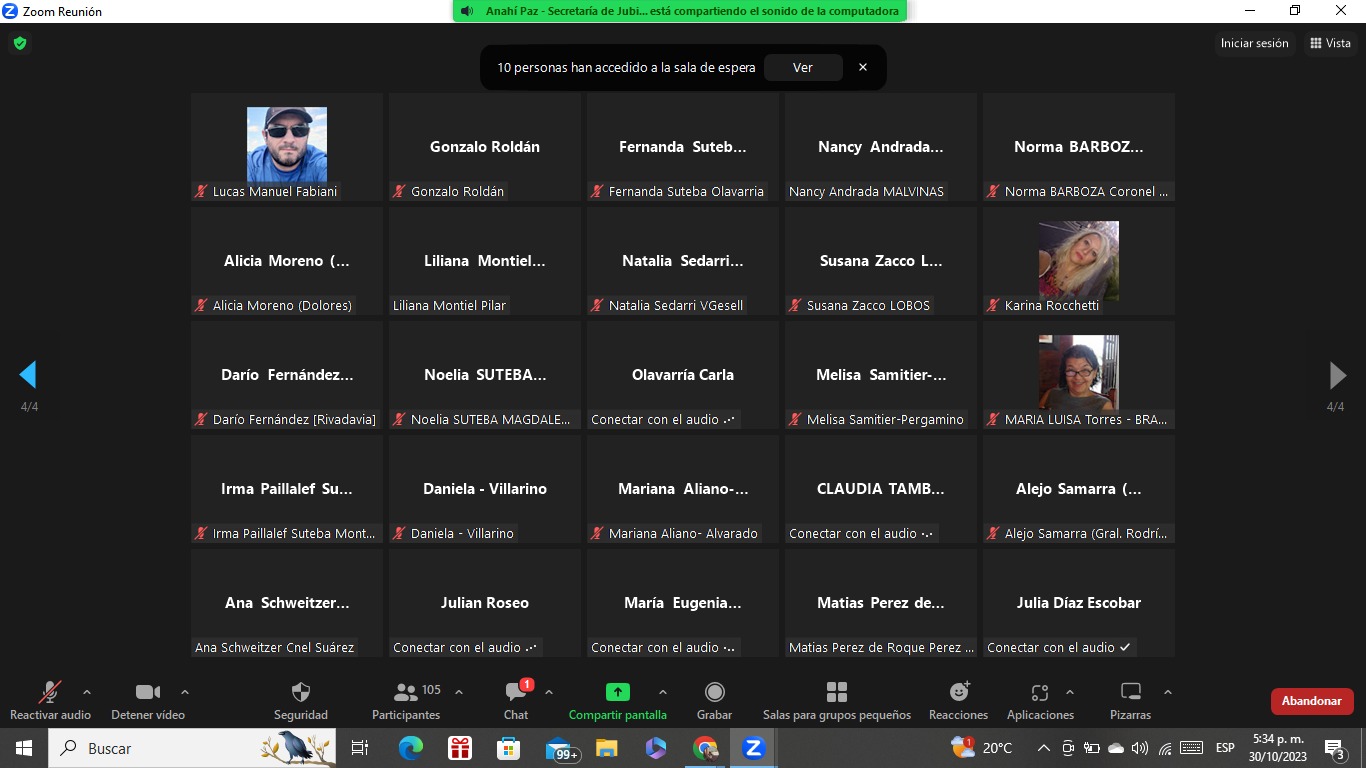This screenshot has width=1366, height=768.
Task: Click the Iniciar sesión option
Action: coord(1254,43)
